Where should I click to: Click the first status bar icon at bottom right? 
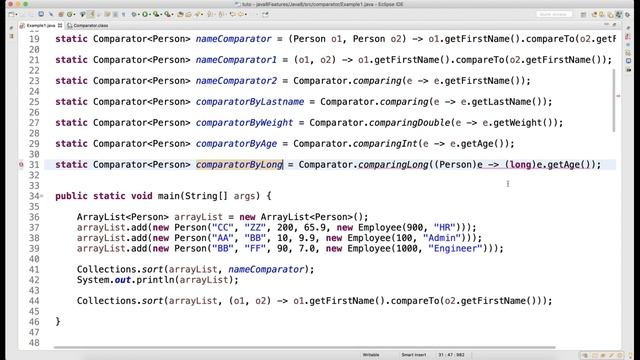pos(585,356)
